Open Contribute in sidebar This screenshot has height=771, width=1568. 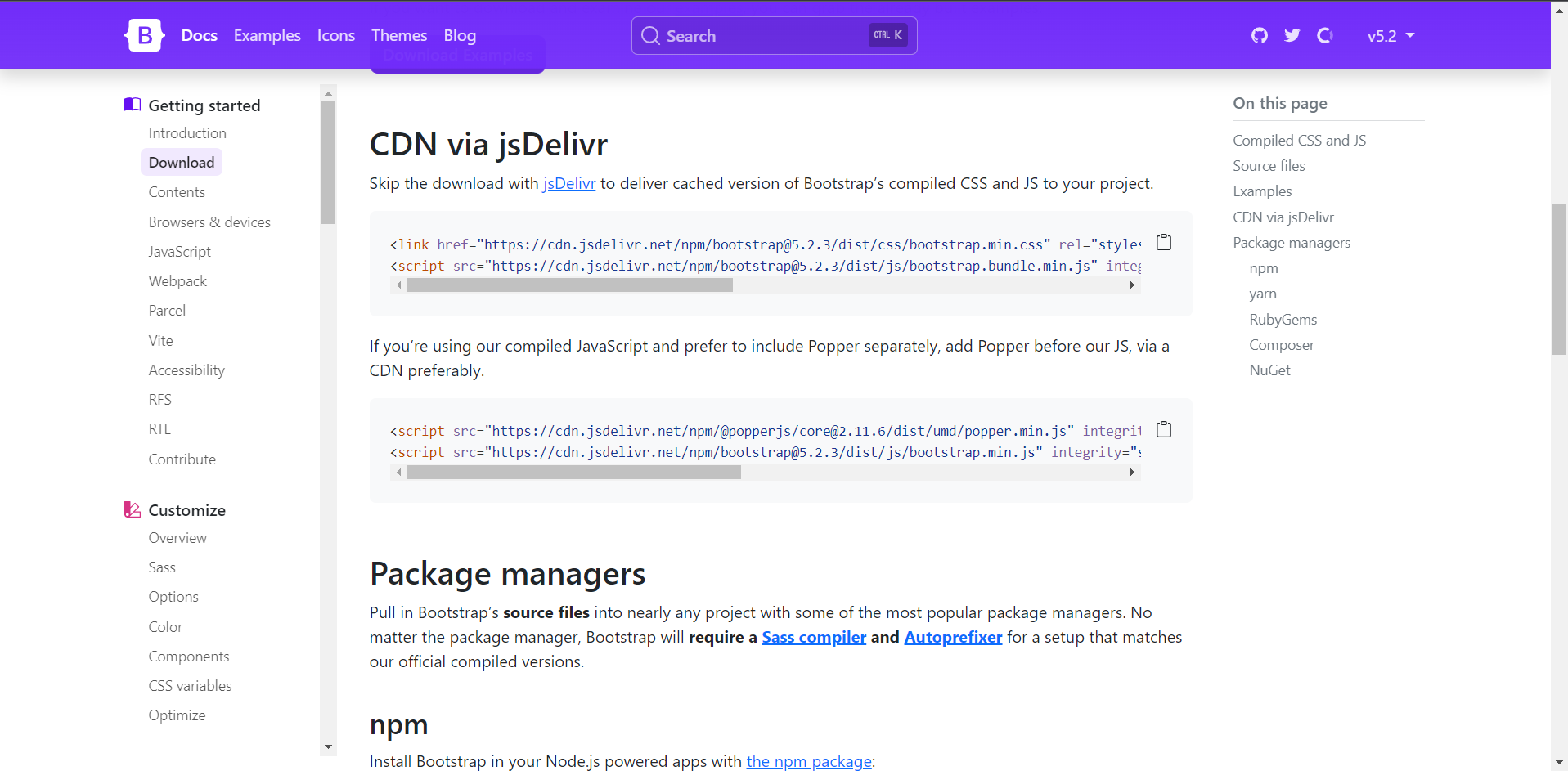182,459
